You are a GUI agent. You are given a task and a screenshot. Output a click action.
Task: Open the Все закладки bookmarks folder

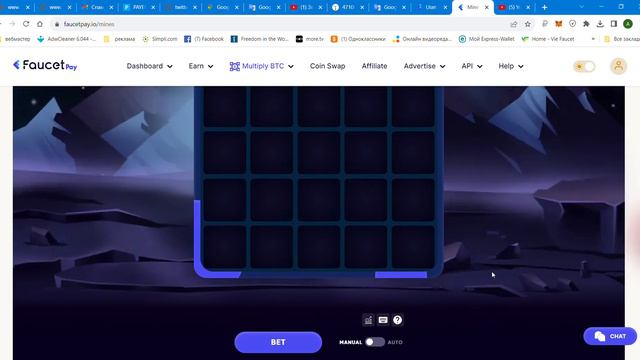tap(622, 39)
